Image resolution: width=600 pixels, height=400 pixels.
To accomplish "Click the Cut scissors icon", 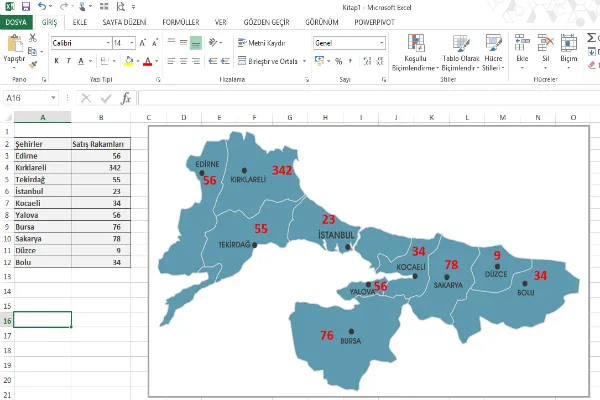I will tap(33, 38).
